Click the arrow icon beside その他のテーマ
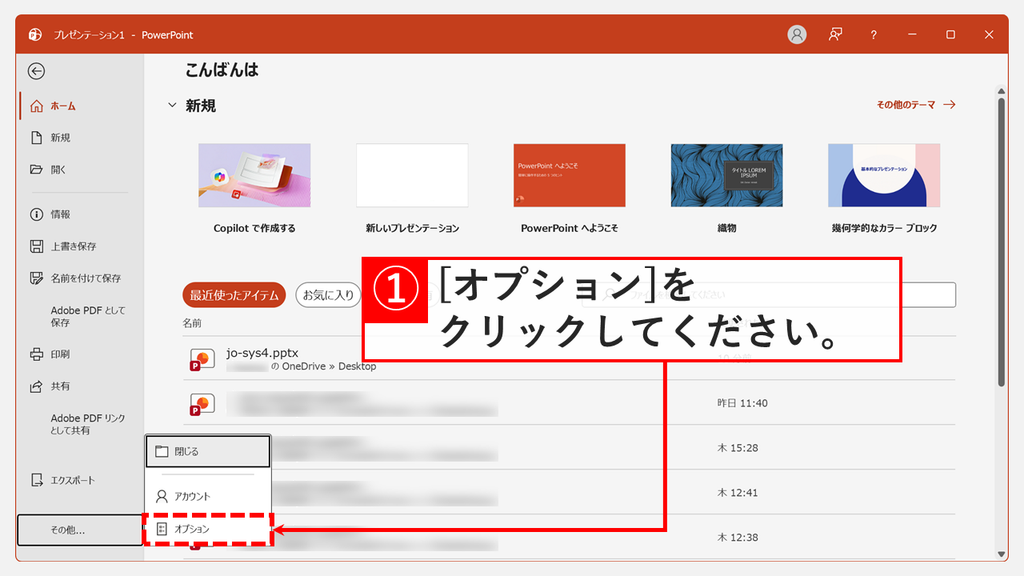1024x576 pixels. [x=950, y=104]
